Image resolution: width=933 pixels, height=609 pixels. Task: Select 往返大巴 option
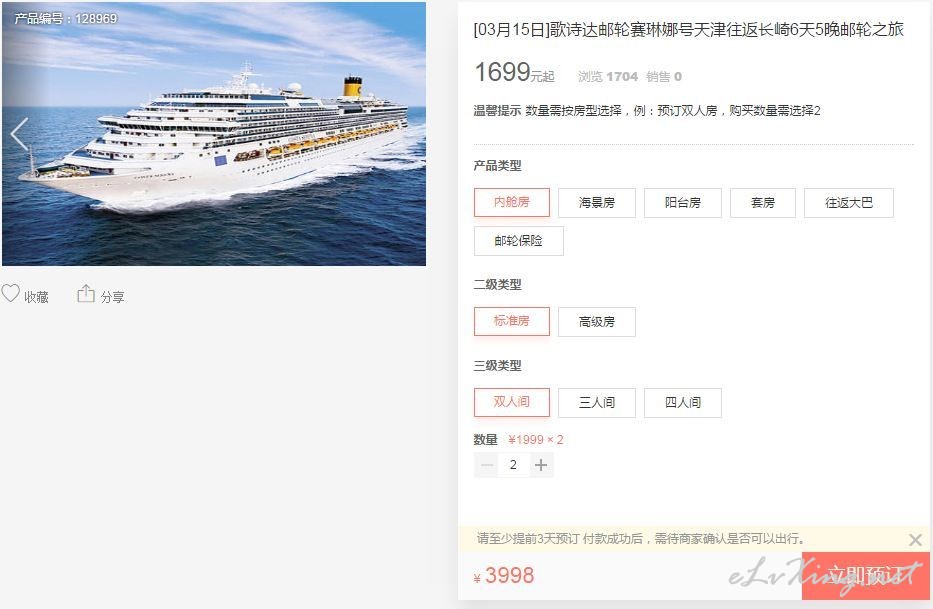[849, 203]
